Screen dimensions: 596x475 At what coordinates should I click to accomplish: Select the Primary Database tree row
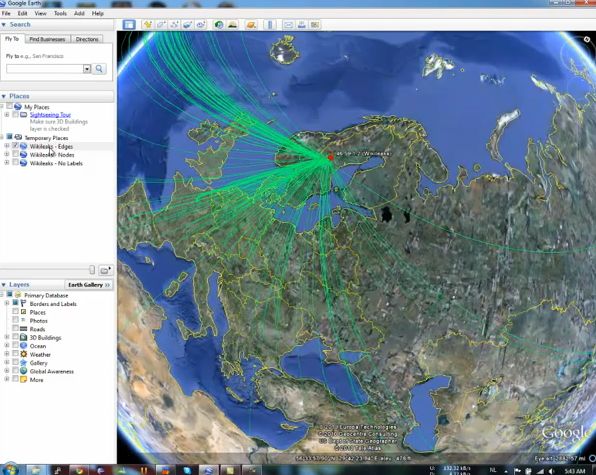(46, 295)
